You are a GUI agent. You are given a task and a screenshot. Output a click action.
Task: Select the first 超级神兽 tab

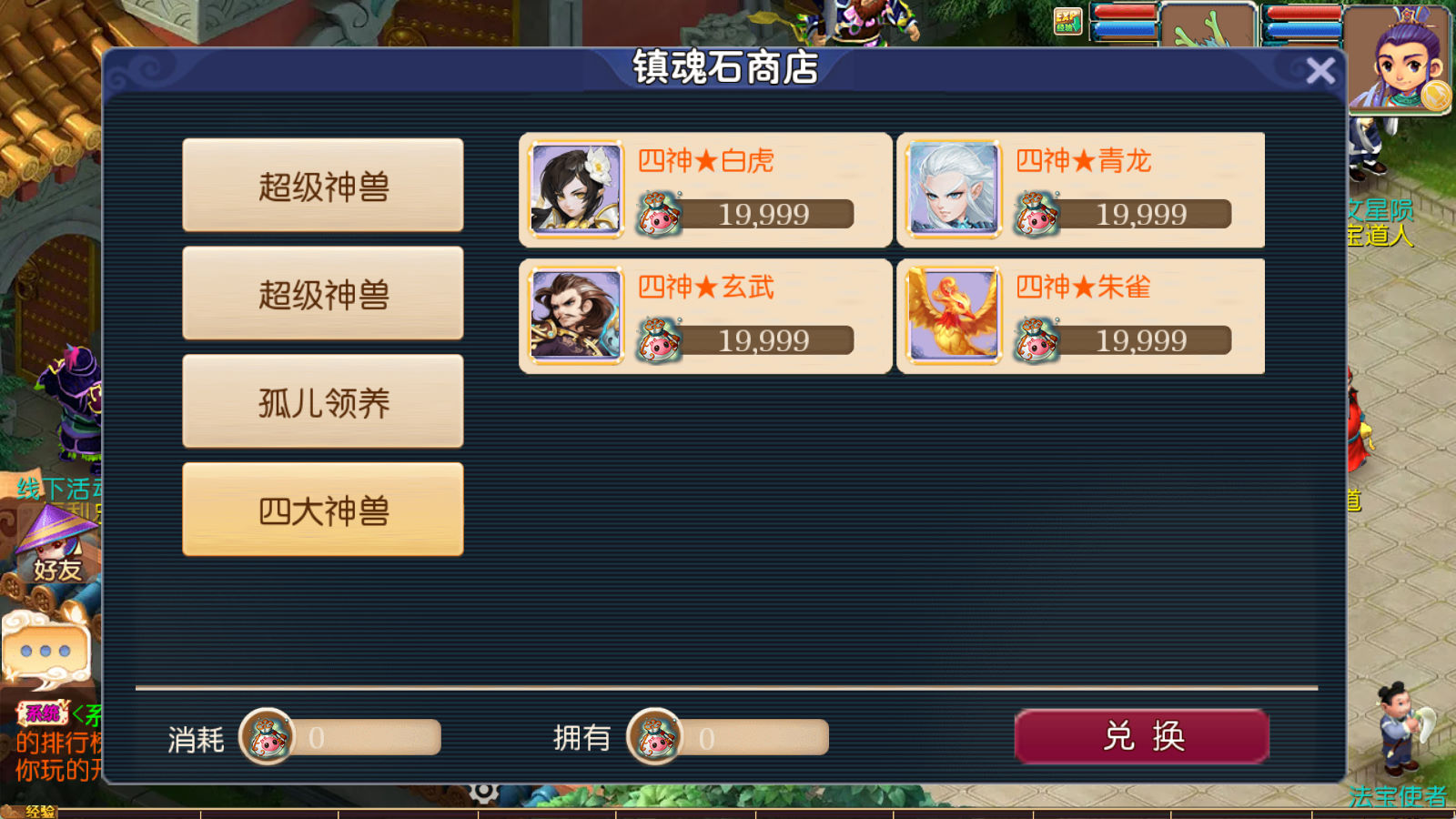coord(323,186)
